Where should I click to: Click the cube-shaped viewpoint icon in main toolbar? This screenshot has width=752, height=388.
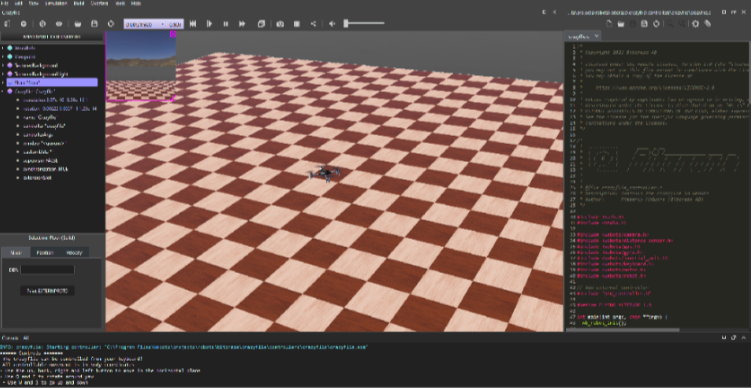pyautogui.click(x=42, y=24)
